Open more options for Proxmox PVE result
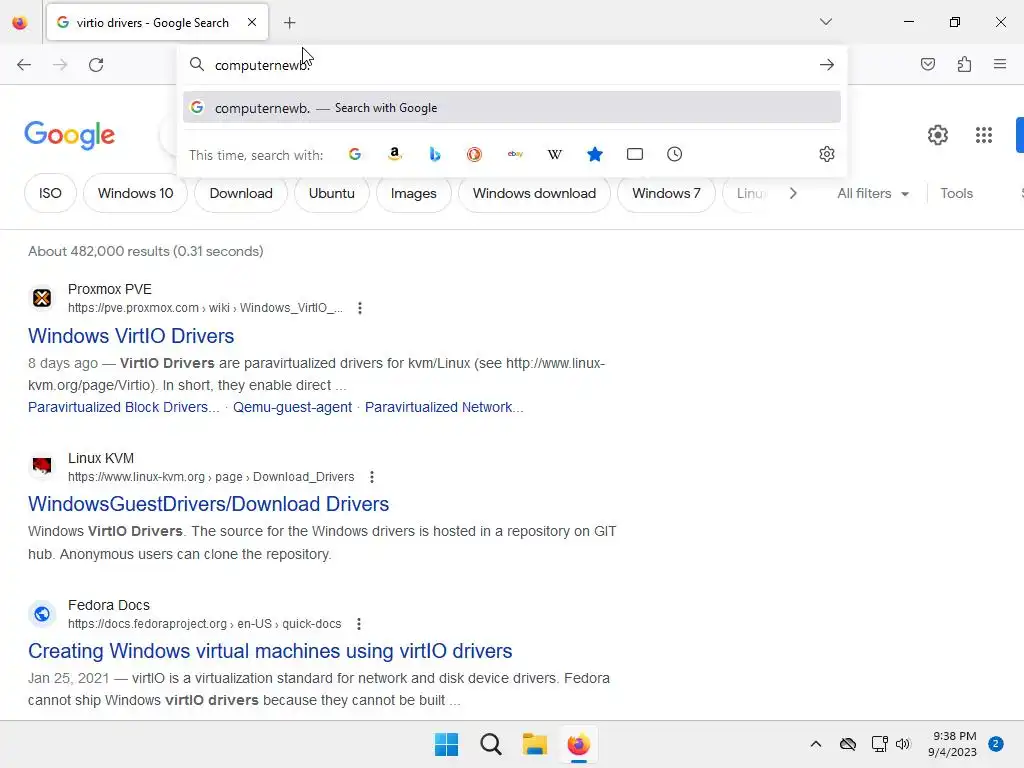This screenshot has height=768, width=1024. click(x=360, y=308)
